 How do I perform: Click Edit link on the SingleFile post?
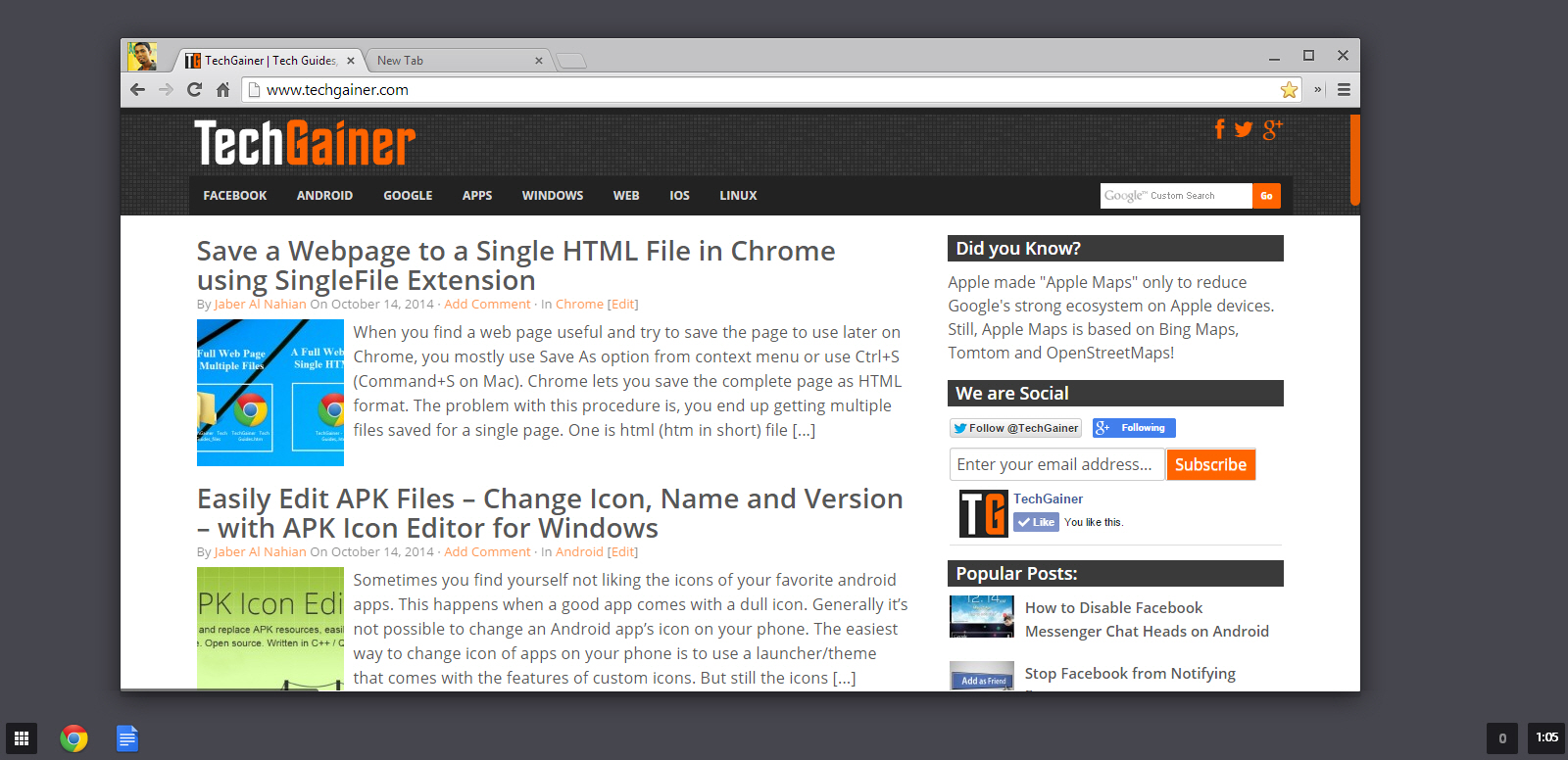point(623,305)
